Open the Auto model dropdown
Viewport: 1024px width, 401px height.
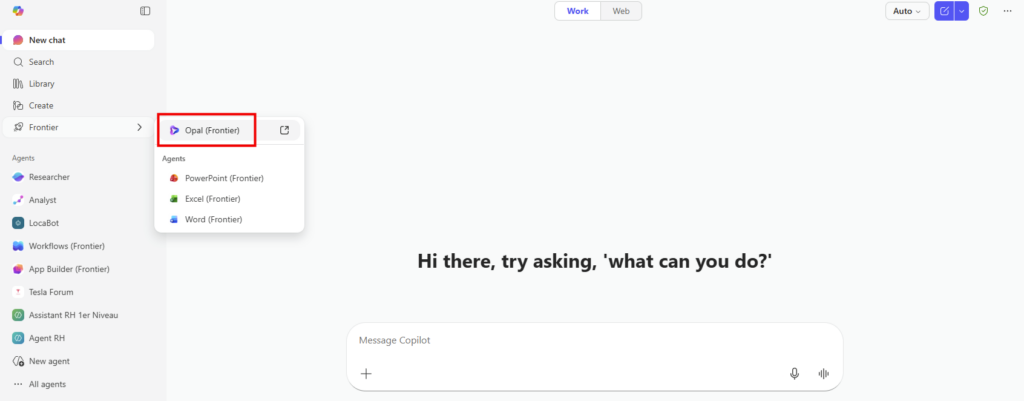click(907, 11)
